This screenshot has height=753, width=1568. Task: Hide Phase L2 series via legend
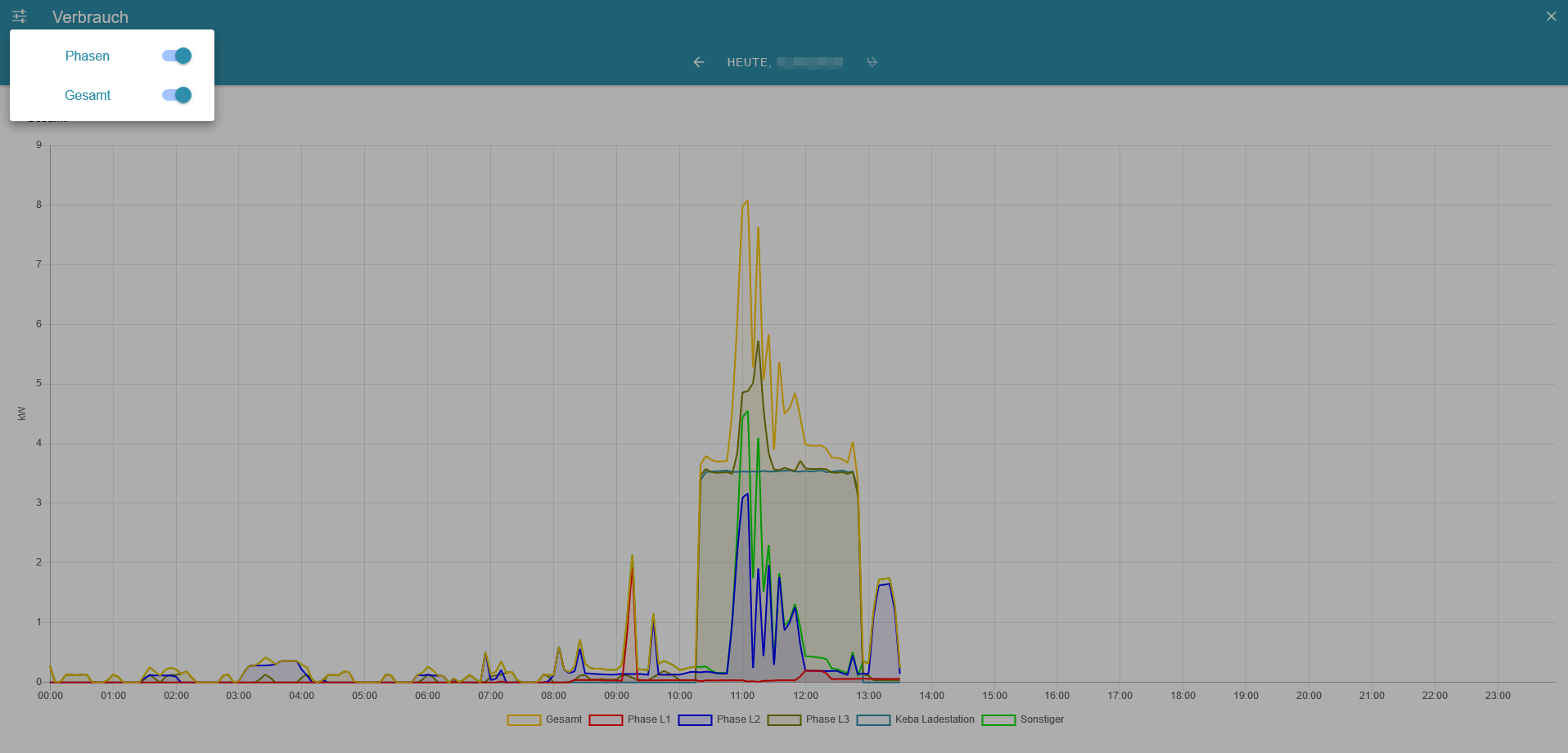[719, 719]
